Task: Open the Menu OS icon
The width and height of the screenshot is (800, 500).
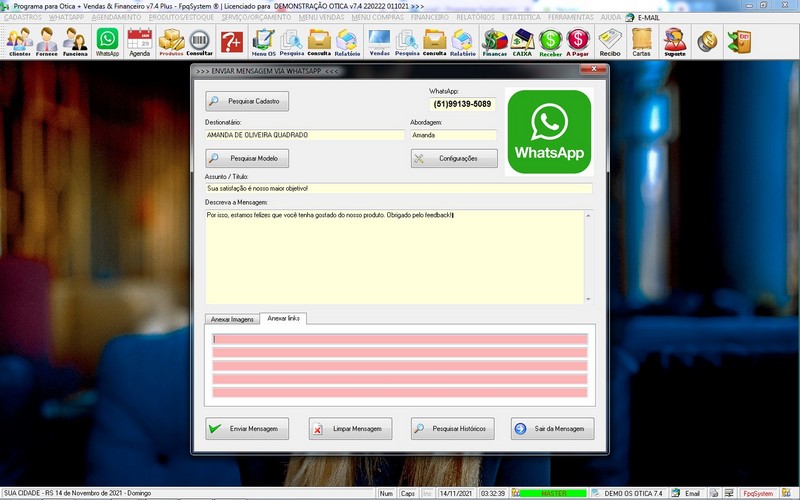Action: coord(263,42)
